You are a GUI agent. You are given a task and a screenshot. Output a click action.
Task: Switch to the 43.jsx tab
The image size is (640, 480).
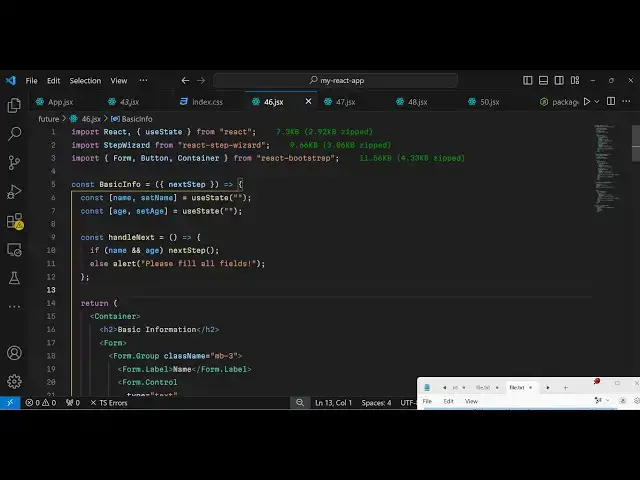pos(130,102)
